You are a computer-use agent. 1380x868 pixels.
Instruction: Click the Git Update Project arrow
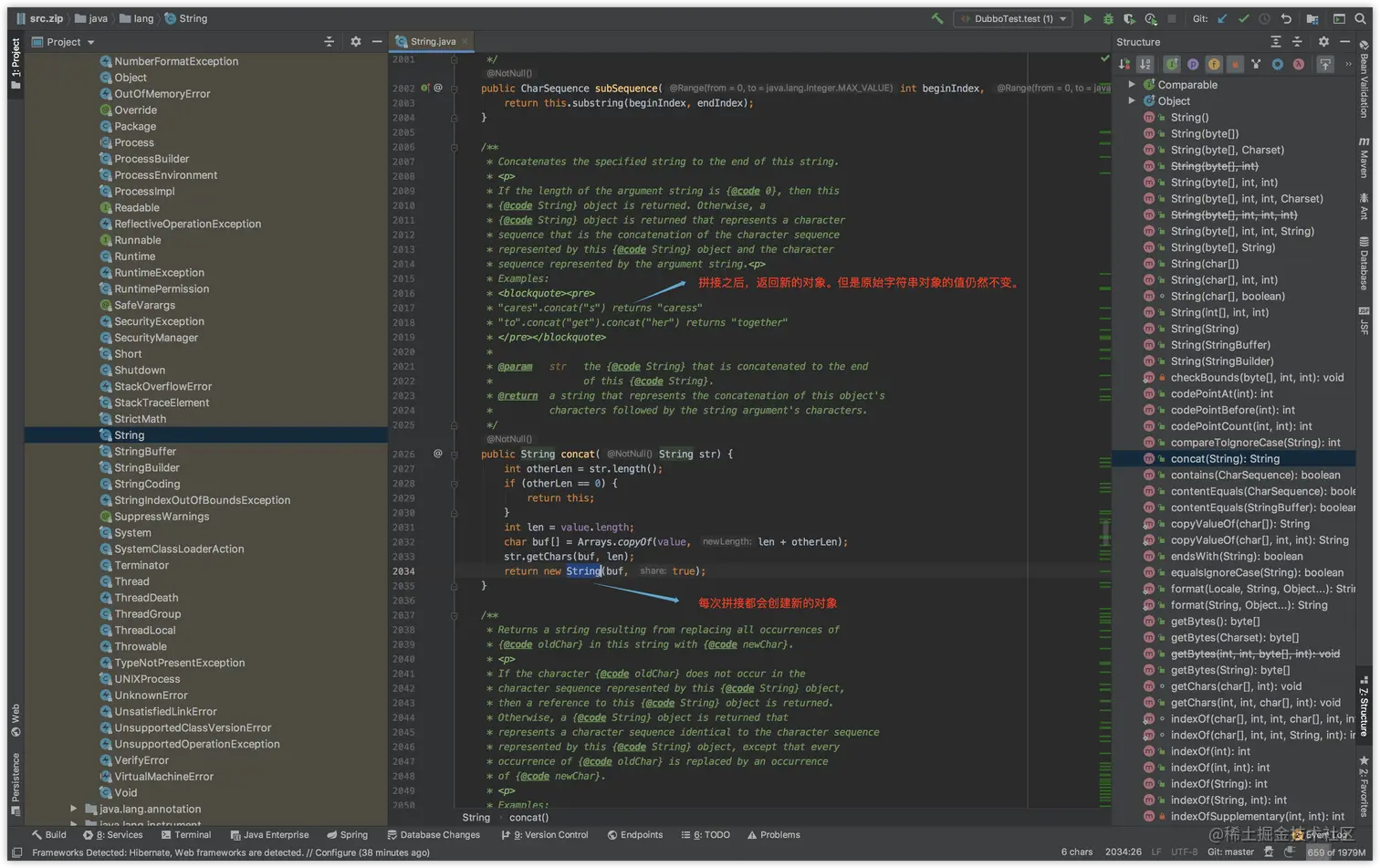[1223, 18]
